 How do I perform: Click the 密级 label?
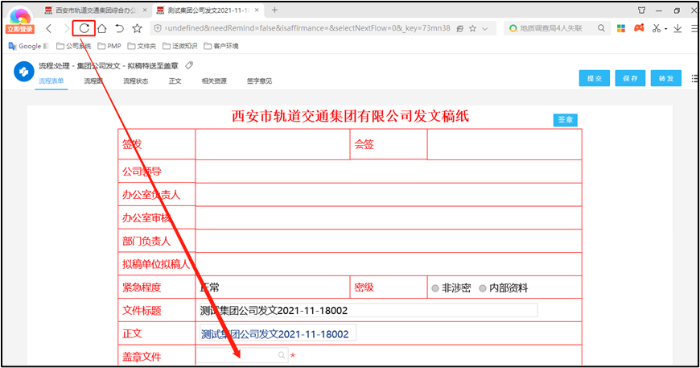click(364, 288)
